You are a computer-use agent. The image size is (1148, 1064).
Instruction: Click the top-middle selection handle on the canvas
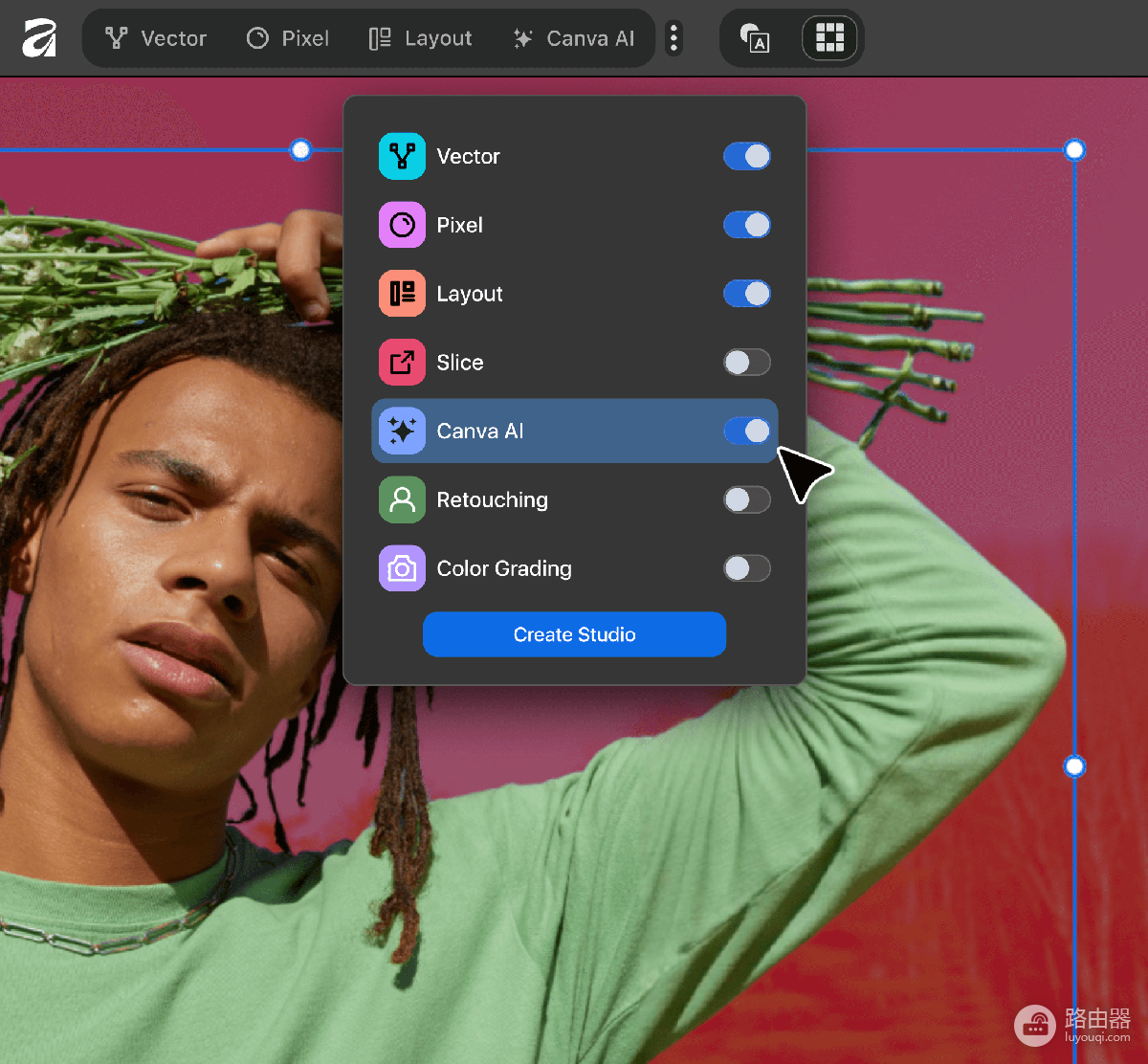pyautogui.click(x=300, y=149)
